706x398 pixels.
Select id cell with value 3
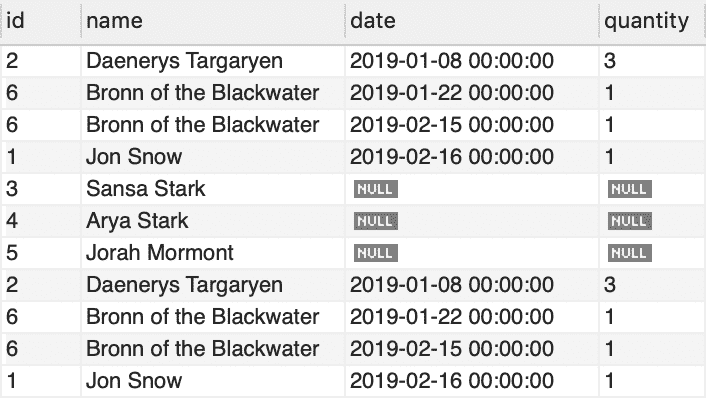(x=41, y=189)
